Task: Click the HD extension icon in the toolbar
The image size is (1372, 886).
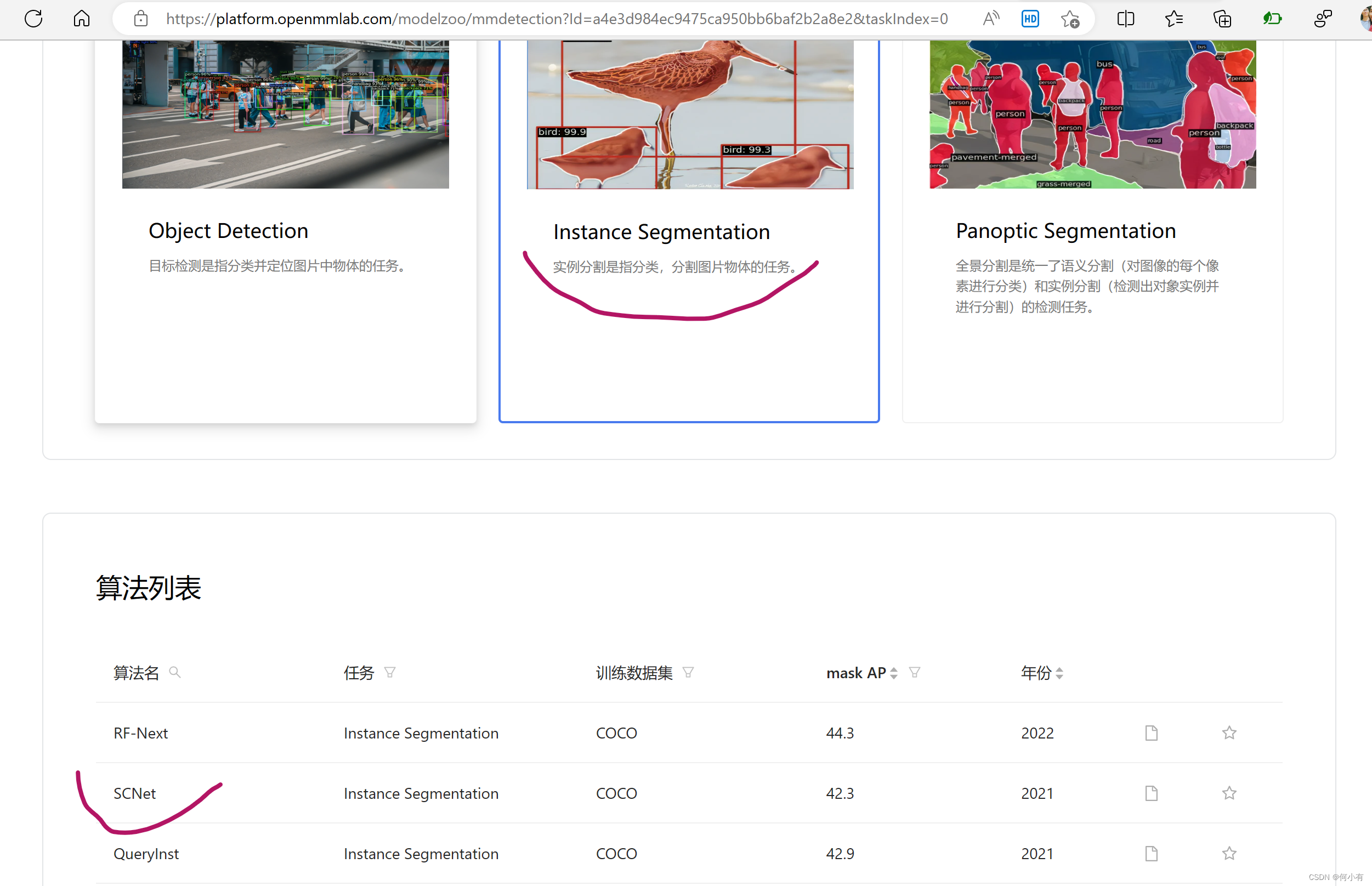Action: click(x=1030, y=19)
